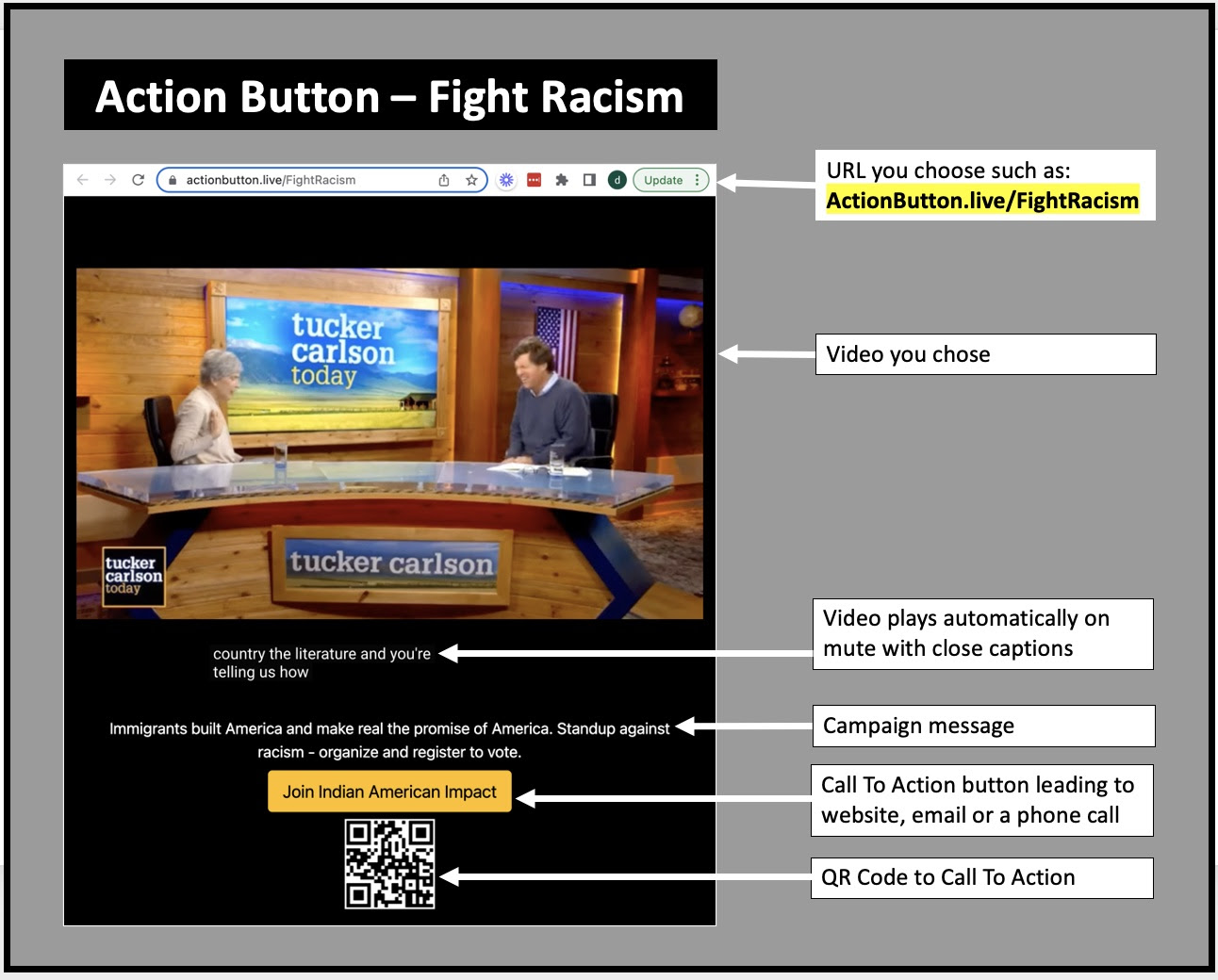
Task: Click the 'Video you chose' label
Action: [x=985, y=354]
